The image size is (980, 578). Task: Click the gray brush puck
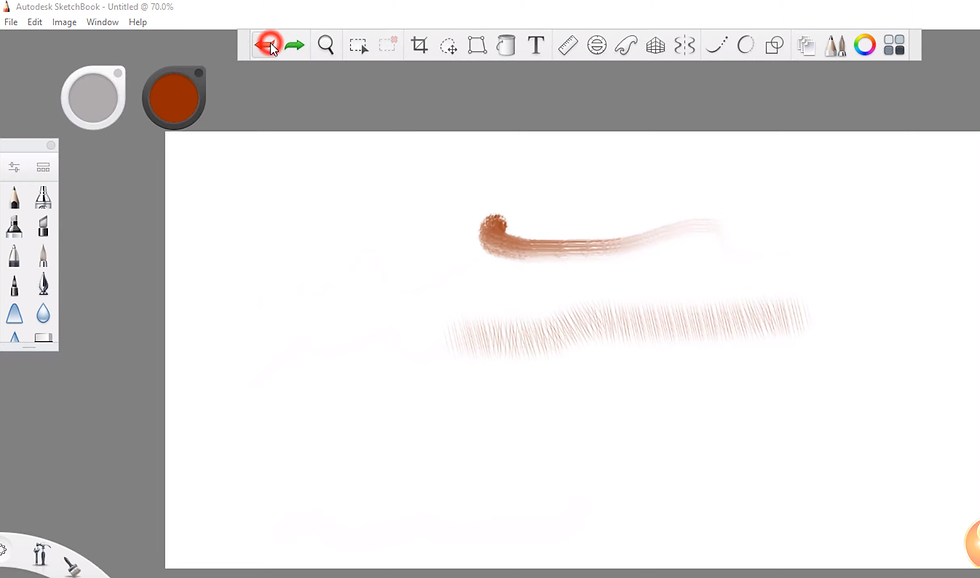click(x=93, y=98)
